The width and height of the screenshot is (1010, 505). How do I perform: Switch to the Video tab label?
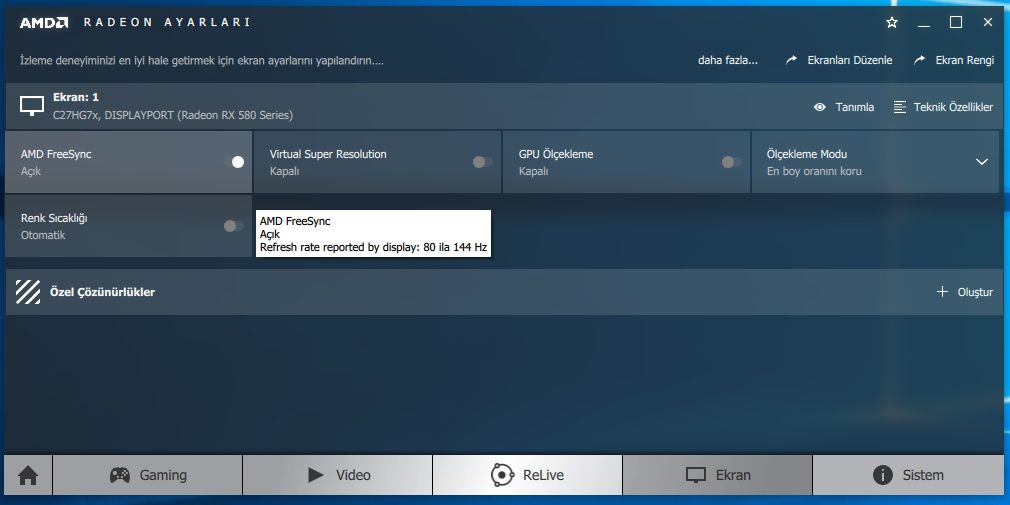(x=353, y=475)
